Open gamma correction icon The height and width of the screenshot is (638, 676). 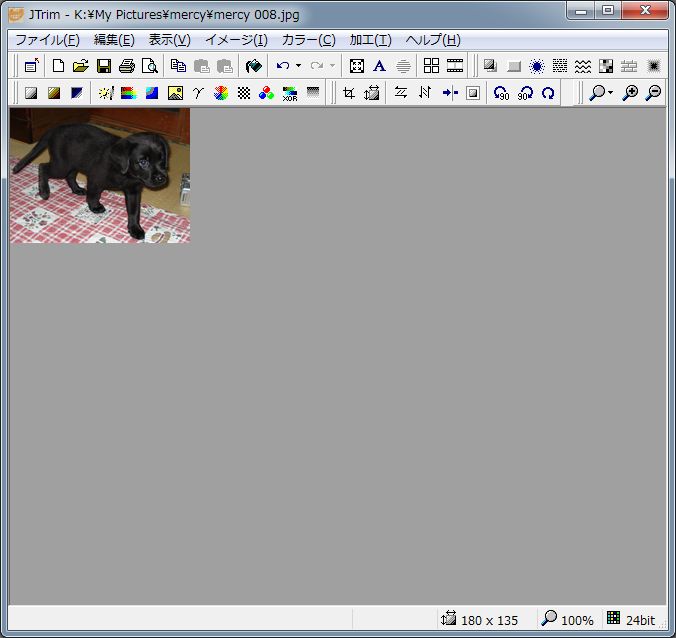coord(198,93)
